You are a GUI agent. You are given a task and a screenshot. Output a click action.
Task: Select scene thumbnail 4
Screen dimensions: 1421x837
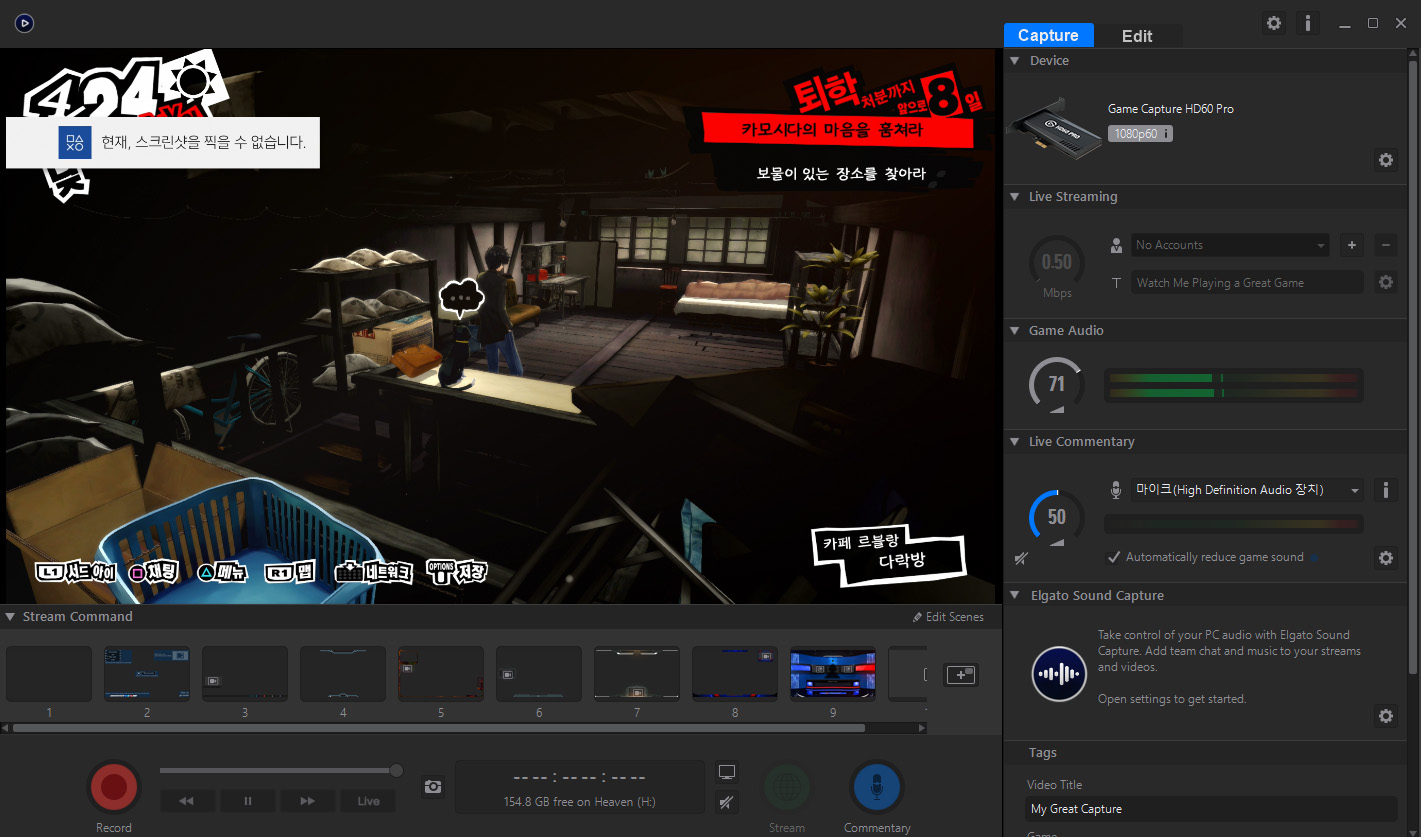coord(343,674)
